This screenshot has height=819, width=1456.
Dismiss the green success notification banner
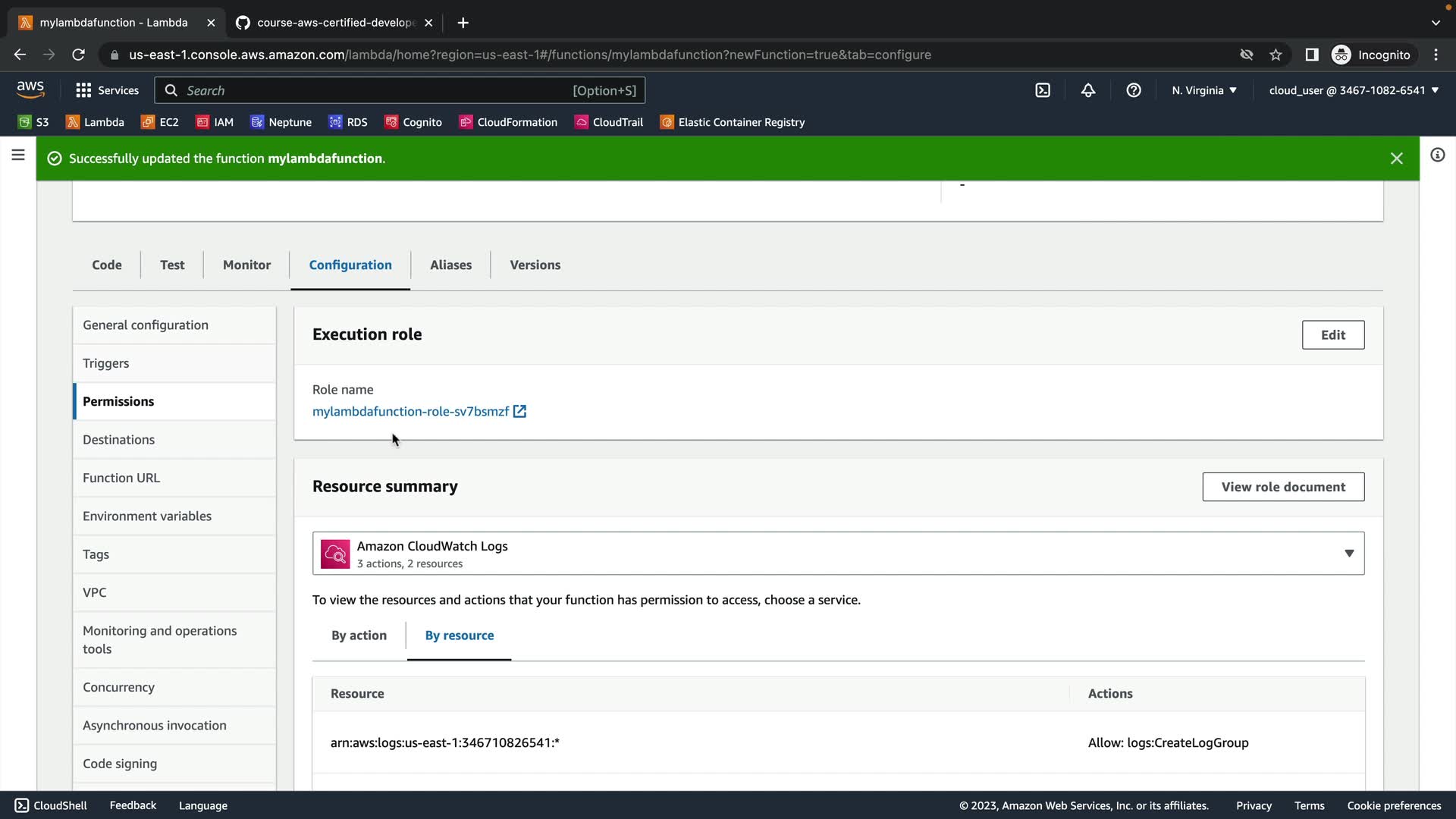tap(1396, 158)
